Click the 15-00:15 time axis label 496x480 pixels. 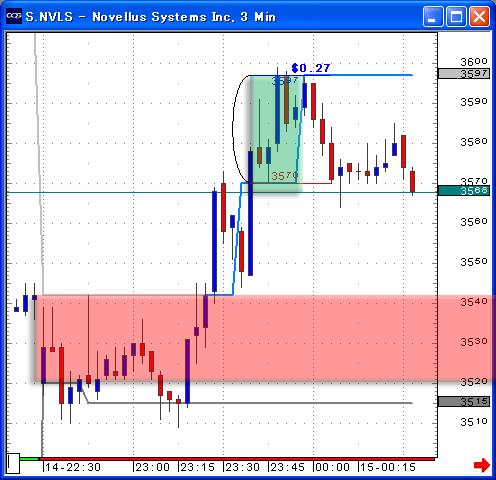click(388, 467)
